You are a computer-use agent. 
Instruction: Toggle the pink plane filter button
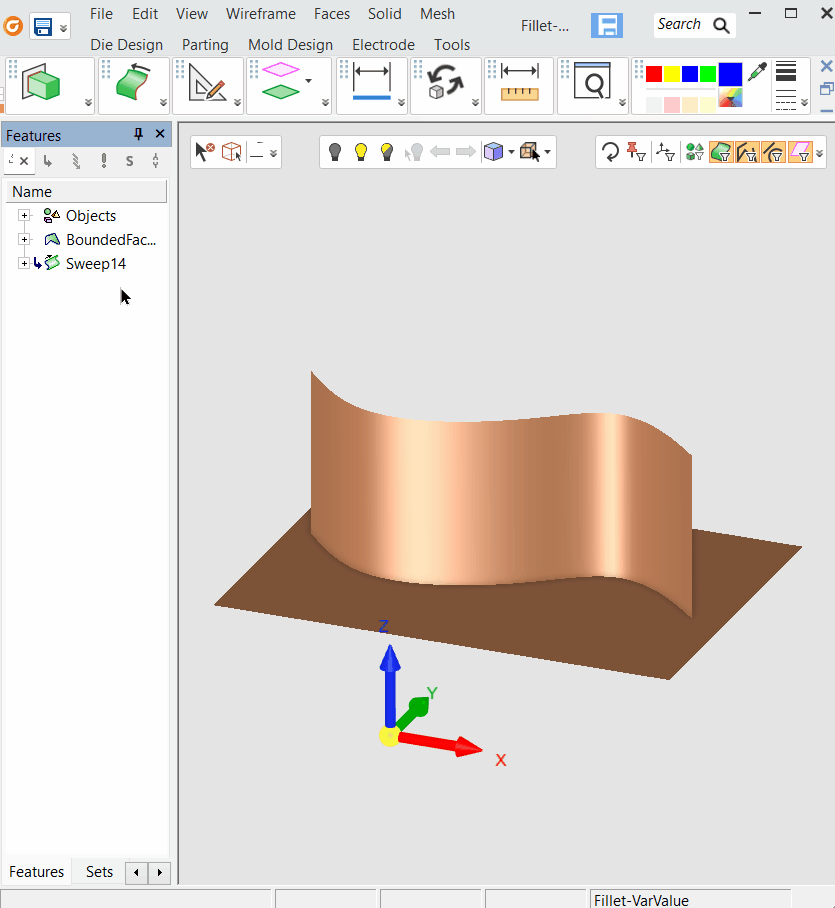(x=800, y=152)
